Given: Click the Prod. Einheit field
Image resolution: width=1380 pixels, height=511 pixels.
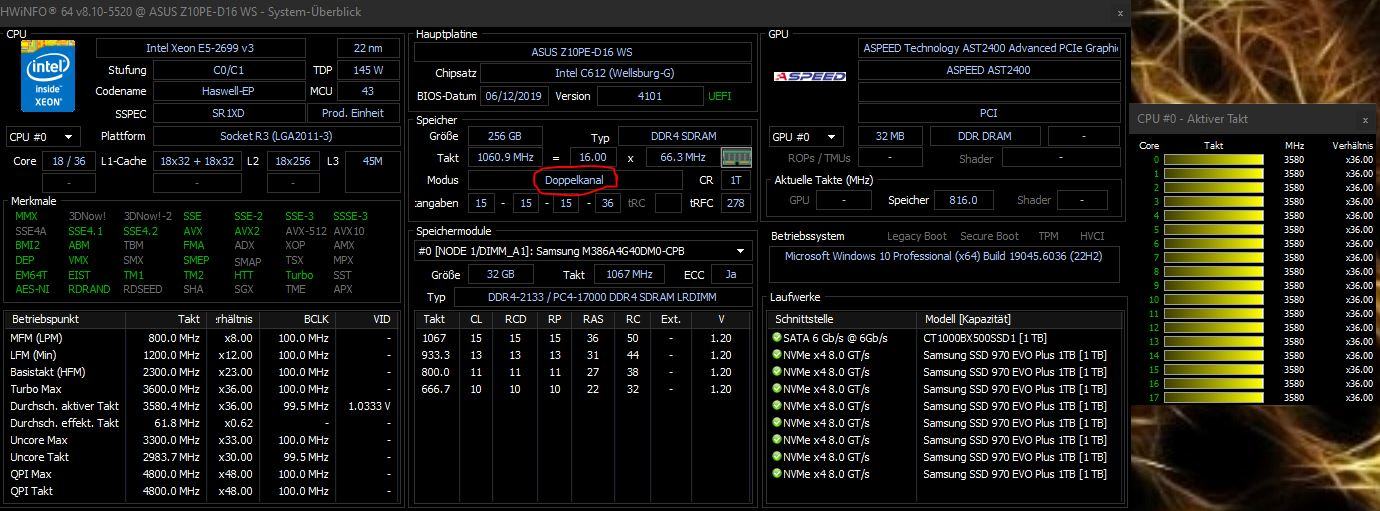Looking at the screenshot, I should pyautogui.click(x=353, y=113).
